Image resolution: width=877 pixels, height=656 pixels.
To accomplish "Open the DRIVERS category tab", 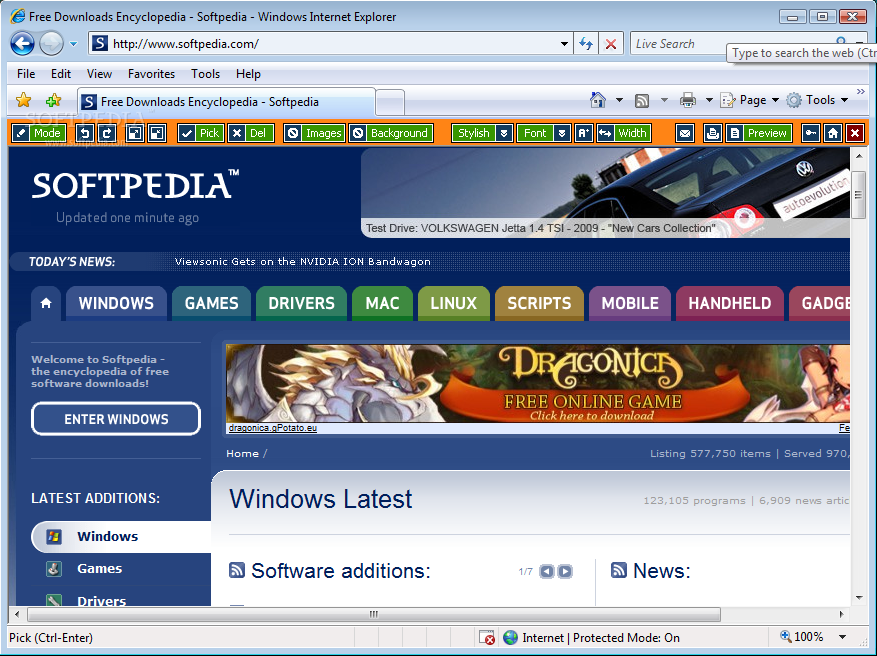I will (x=301, y=303).
